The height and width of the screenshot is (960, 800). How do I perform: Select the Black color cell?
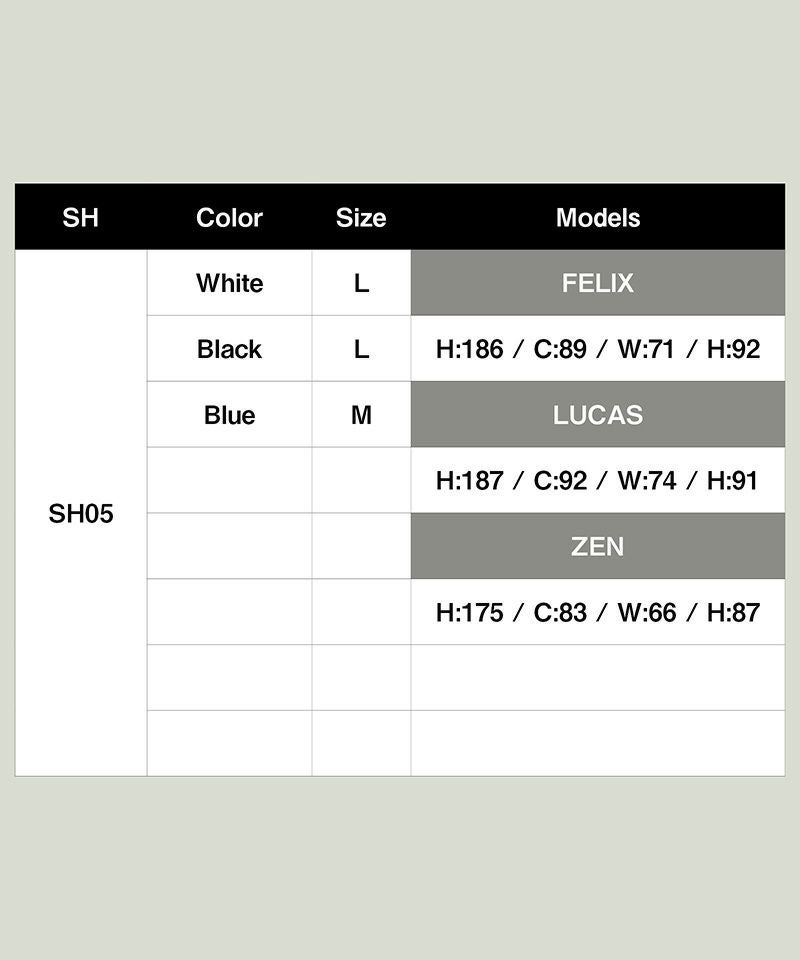tap(229, 349)
